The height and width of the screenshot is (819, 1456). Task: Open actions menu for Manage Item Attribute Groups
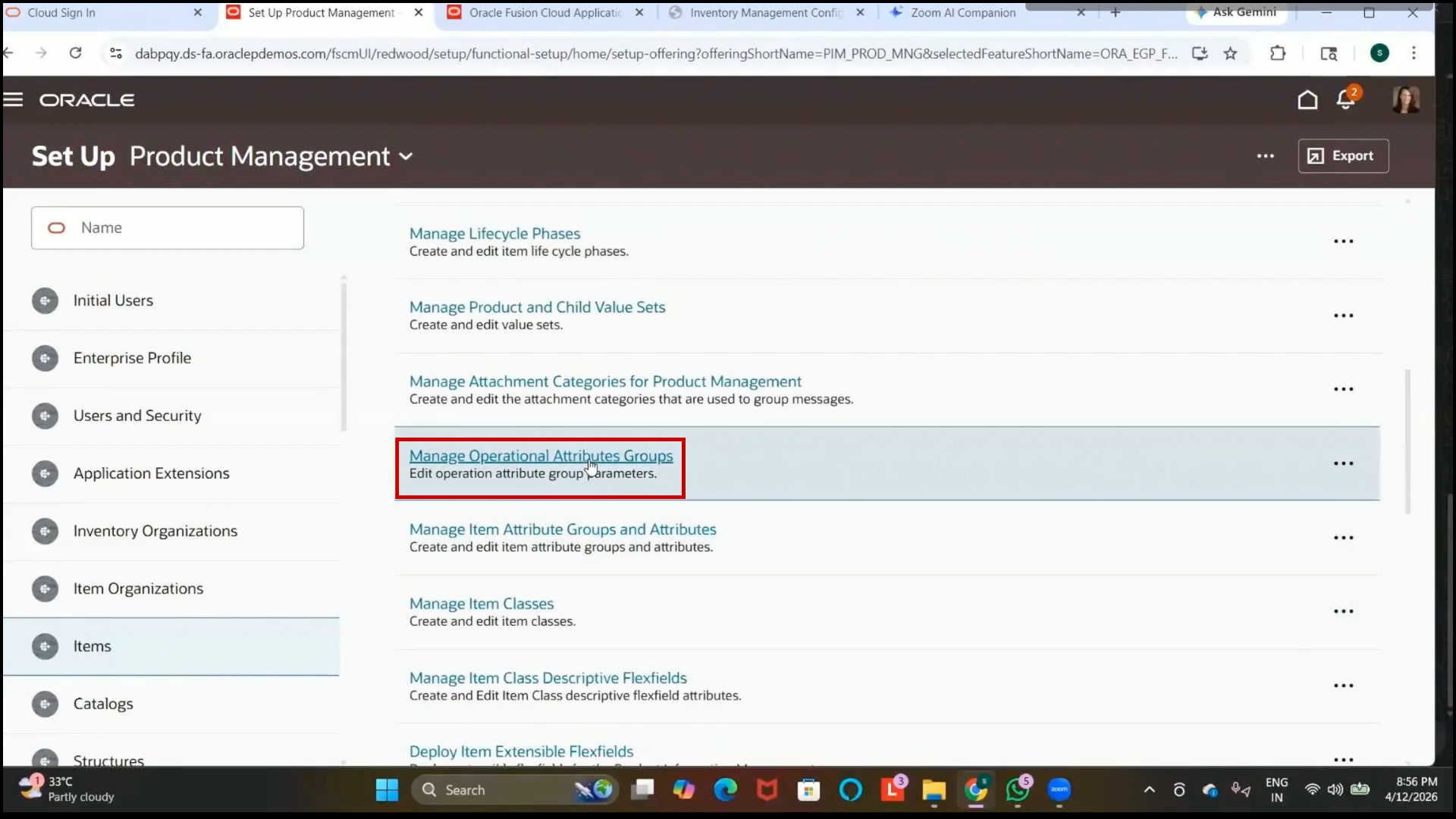coord(1343,538)
